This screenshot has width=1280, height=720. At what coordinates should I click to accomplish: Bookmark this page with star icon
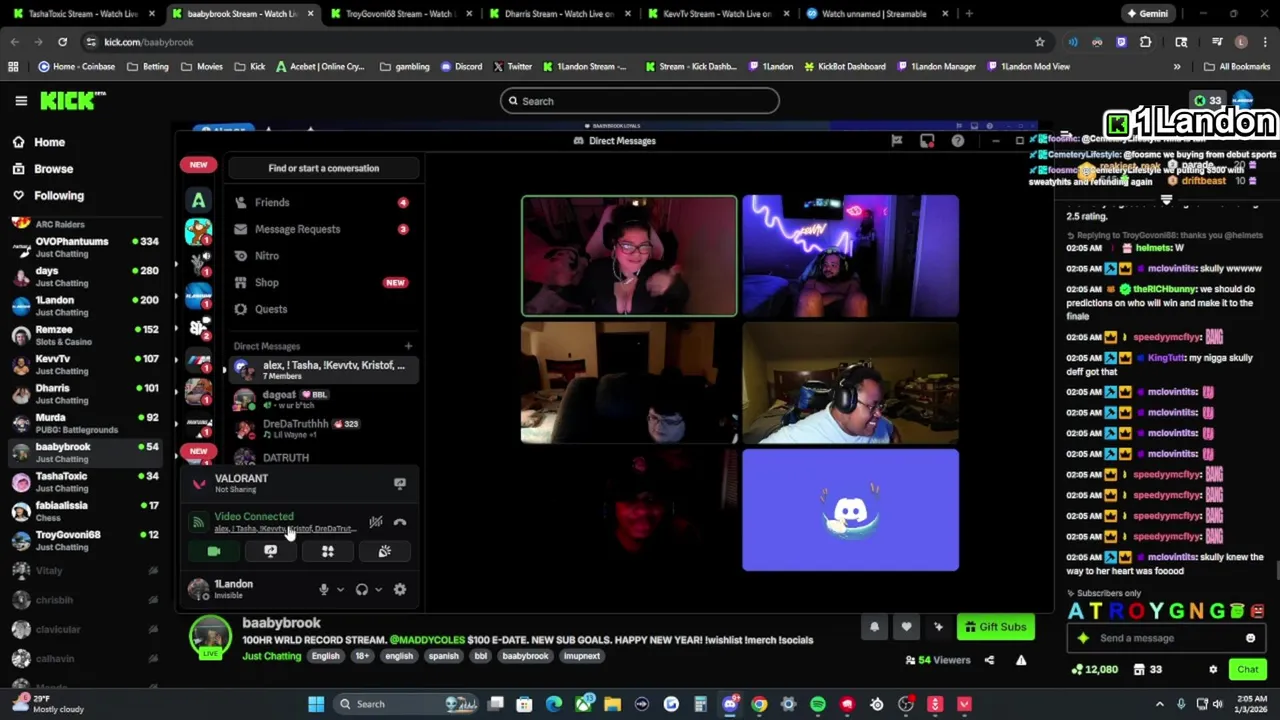1040,42
